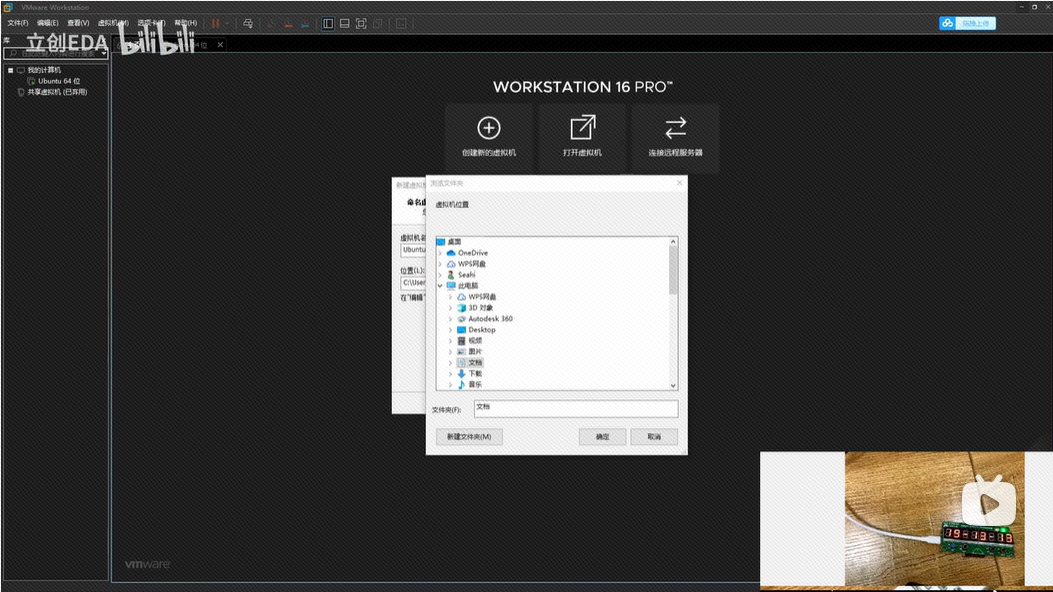
Task: Click 确定 to confirm the folder
Action: (602, 437)
